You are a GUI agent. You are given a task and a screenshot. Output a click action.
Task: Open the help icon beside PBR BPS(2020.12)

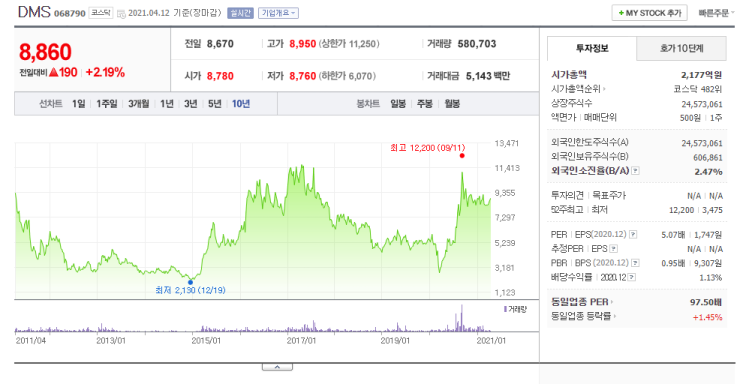635,263
